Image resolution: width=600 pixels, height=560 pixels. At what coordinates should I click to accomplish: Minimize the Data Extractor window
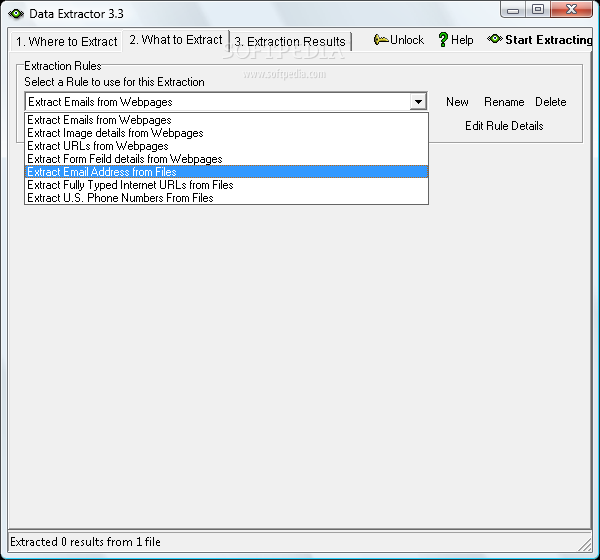(x=513, y=10)
